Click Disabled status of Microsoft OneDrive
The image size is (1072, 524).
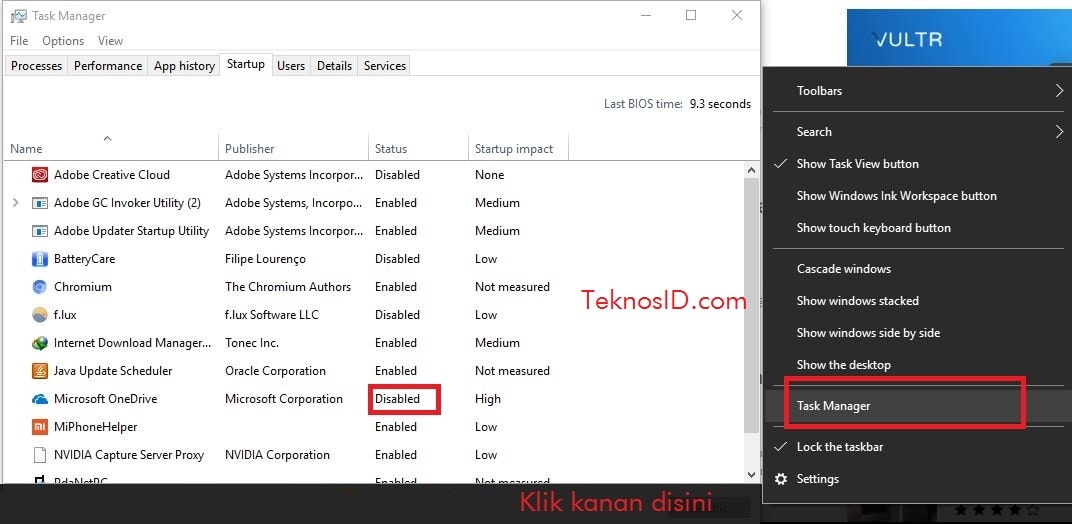pyautogui.click(x=397, y=399)
